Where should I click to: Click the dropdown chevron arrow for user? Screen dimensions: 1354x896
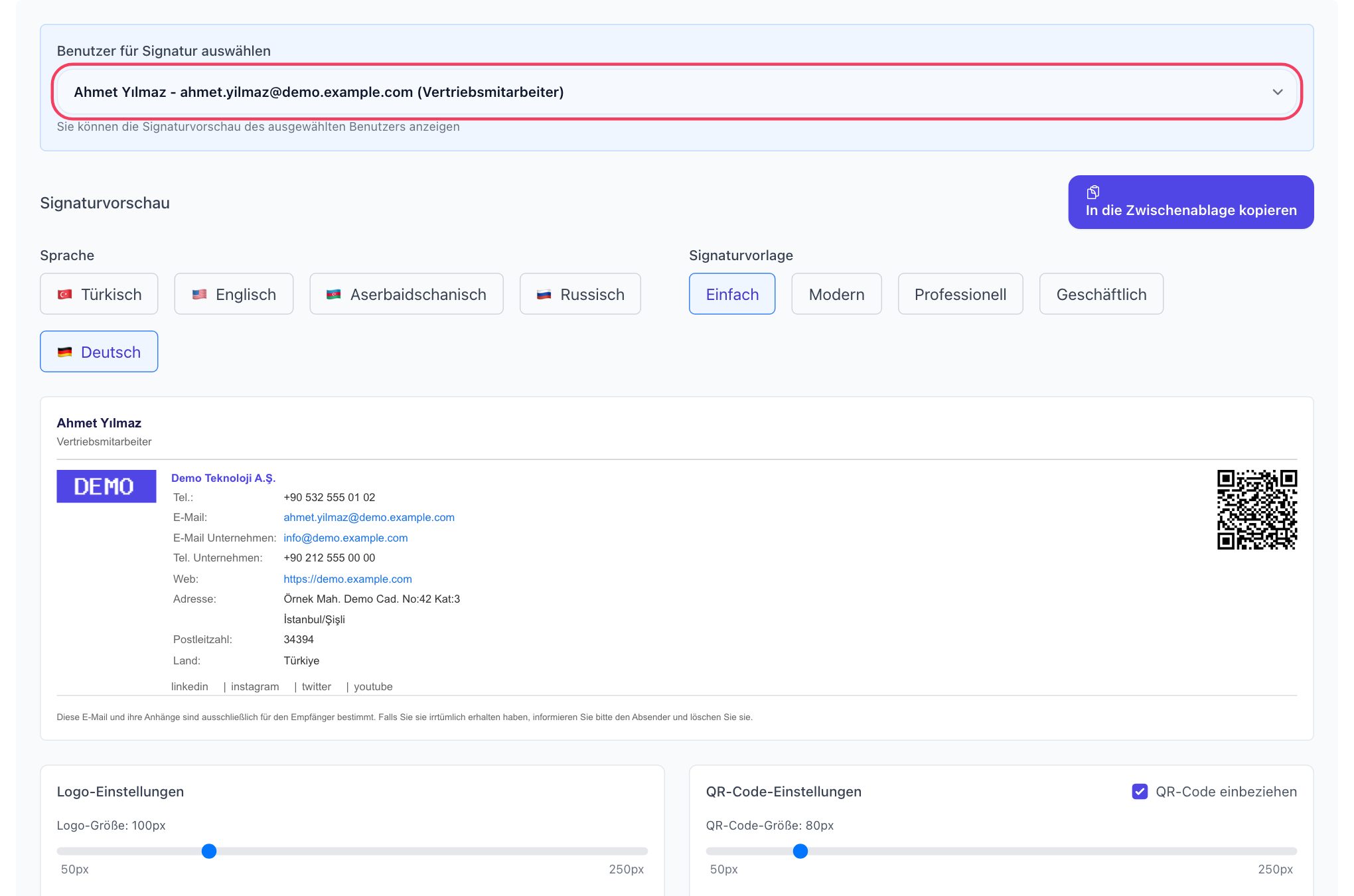[1278, 92]
